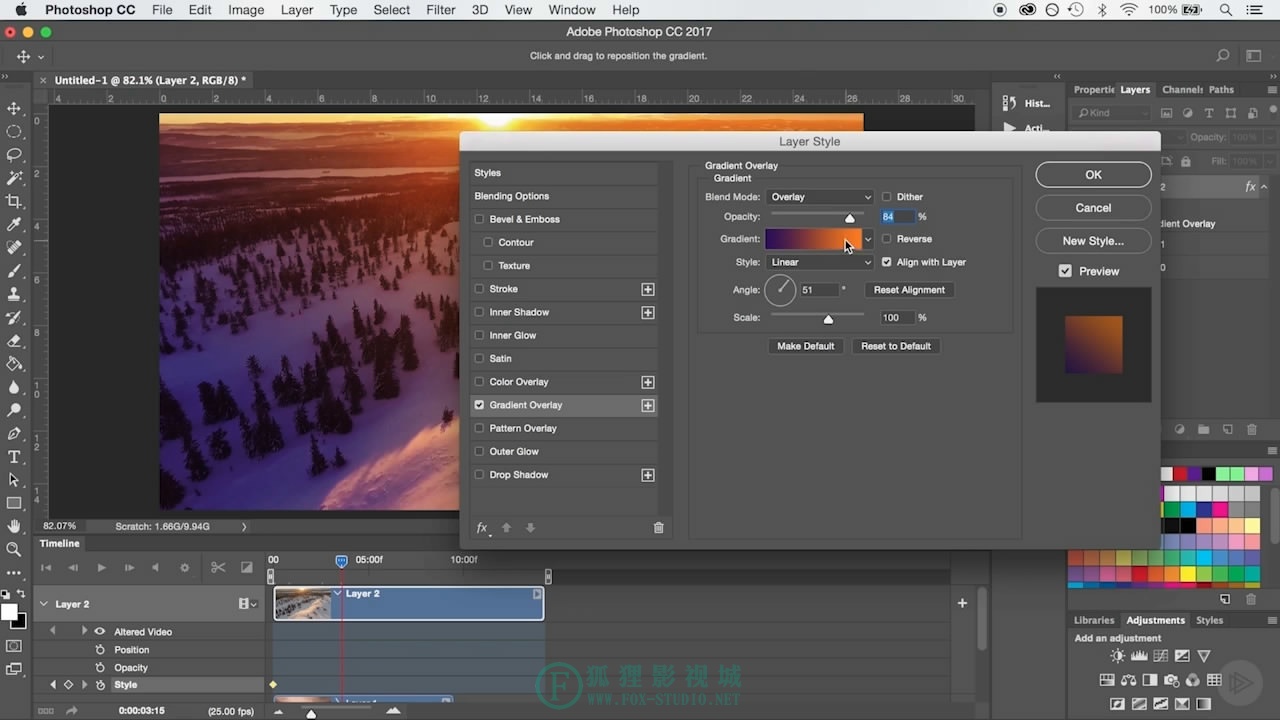Click the gradient Opacity slider handle
The height and width of the screenshot is (720, 1280).
850,218
